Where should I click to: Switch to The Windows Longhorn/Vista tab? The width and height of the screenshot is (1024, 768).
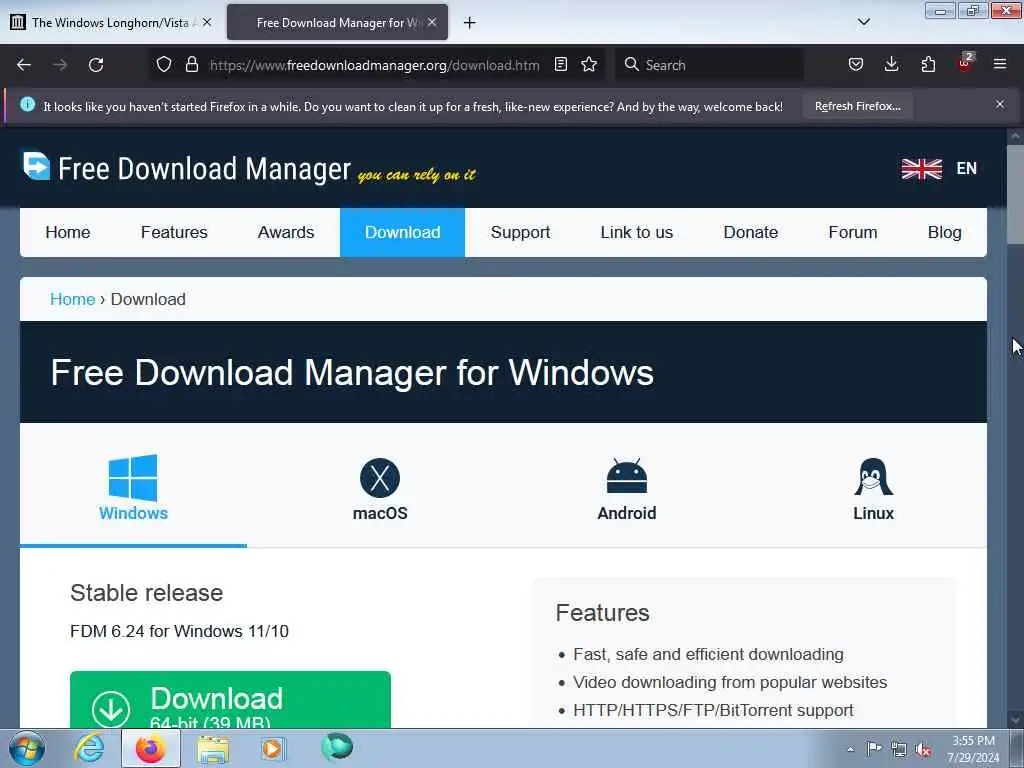point(111,22)
